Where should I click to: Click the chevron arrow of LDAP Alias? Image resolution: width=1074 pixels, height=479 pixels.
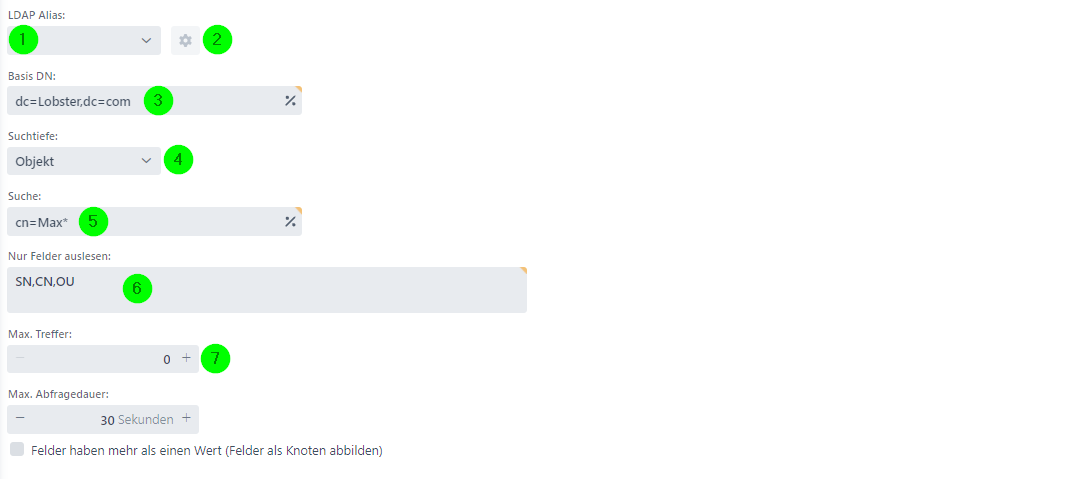pyautogui.click(x=146, y=40)
